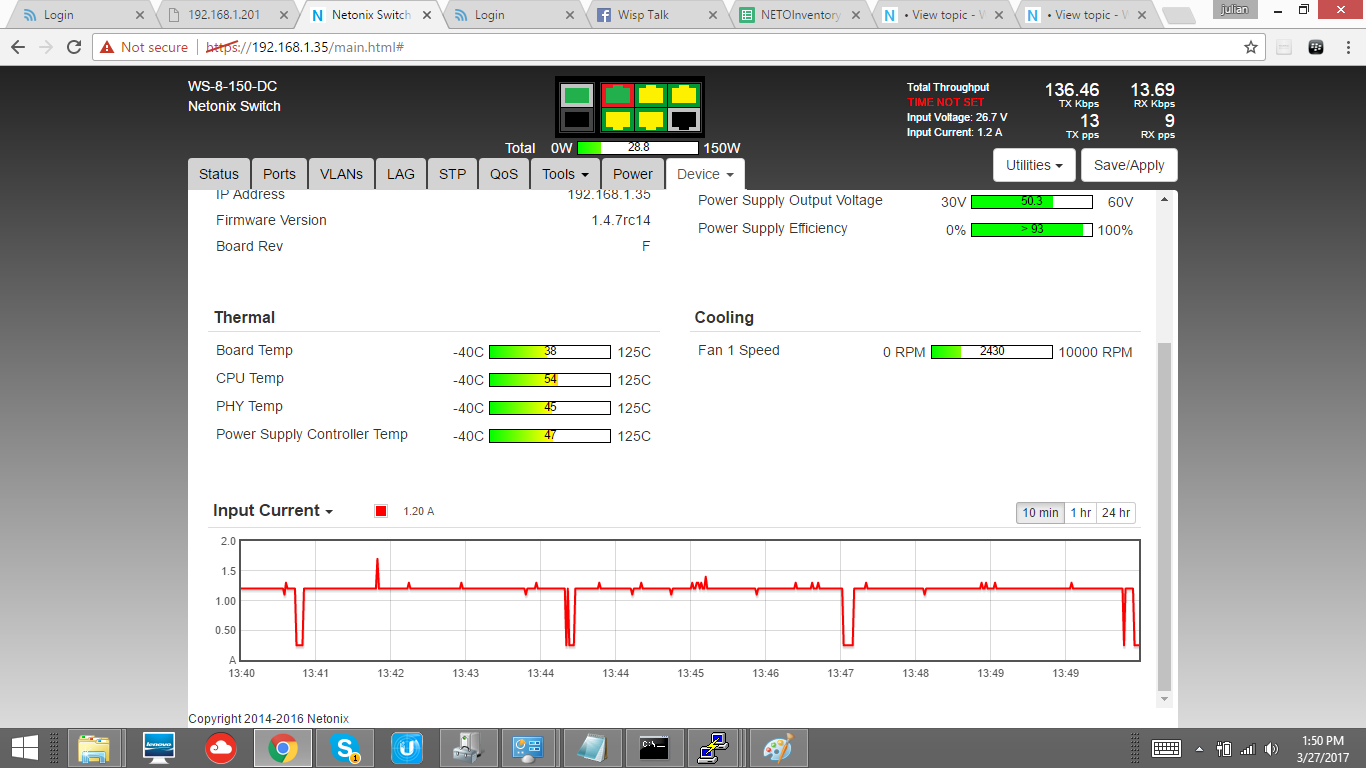Switch graph range to 1 hr

tap(1080, 513)
